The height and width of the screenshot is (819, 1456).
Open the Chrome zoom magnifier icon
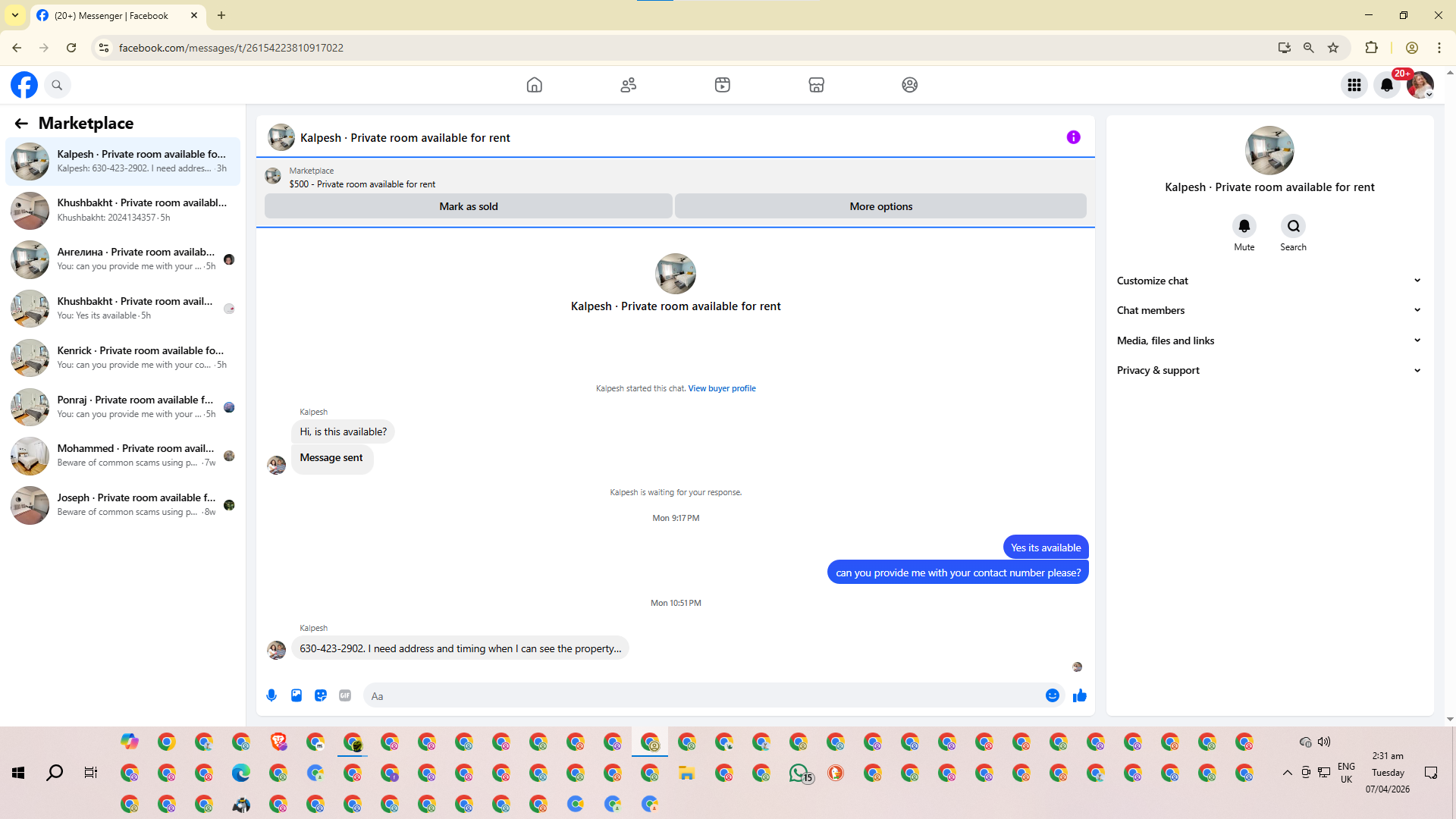tap(1308, 48)
